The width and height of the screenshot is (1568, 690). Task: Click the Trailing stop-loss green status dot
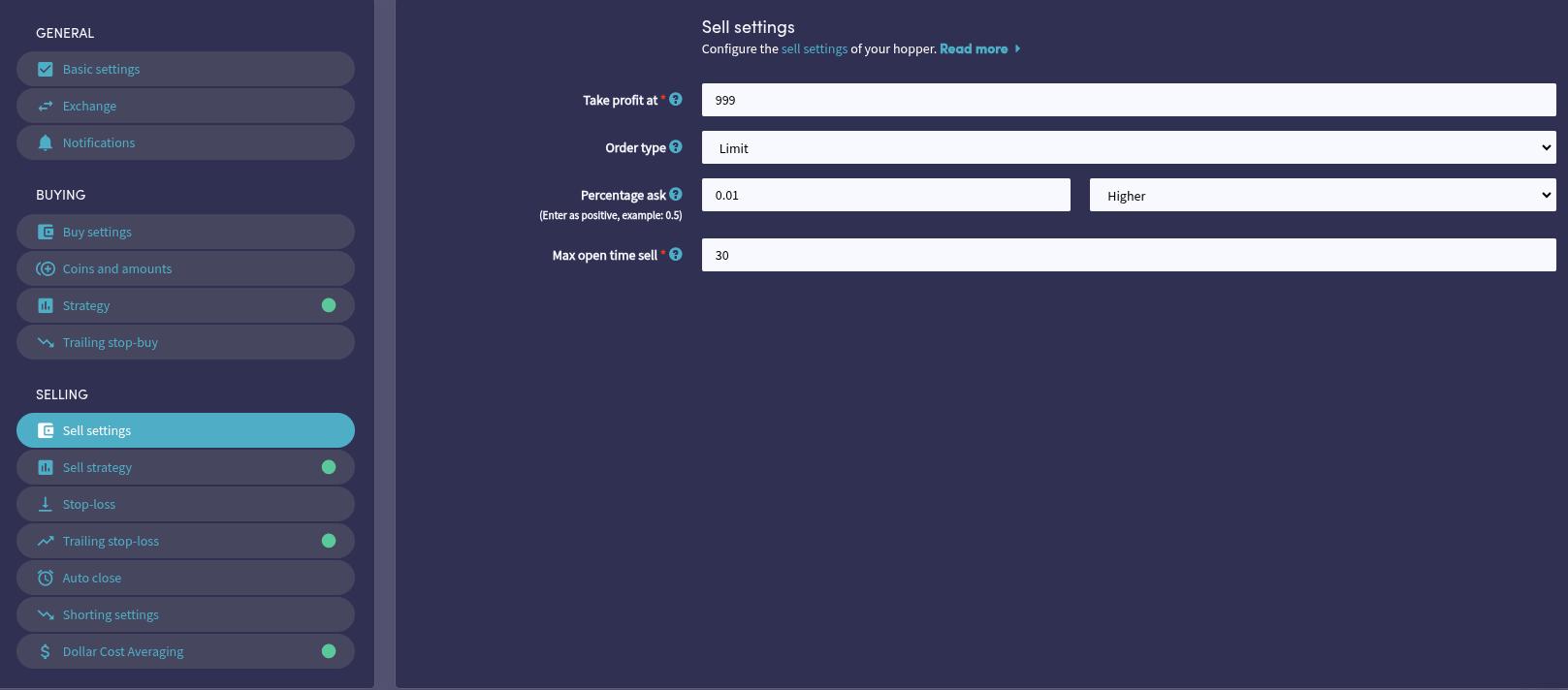[329, 541]
